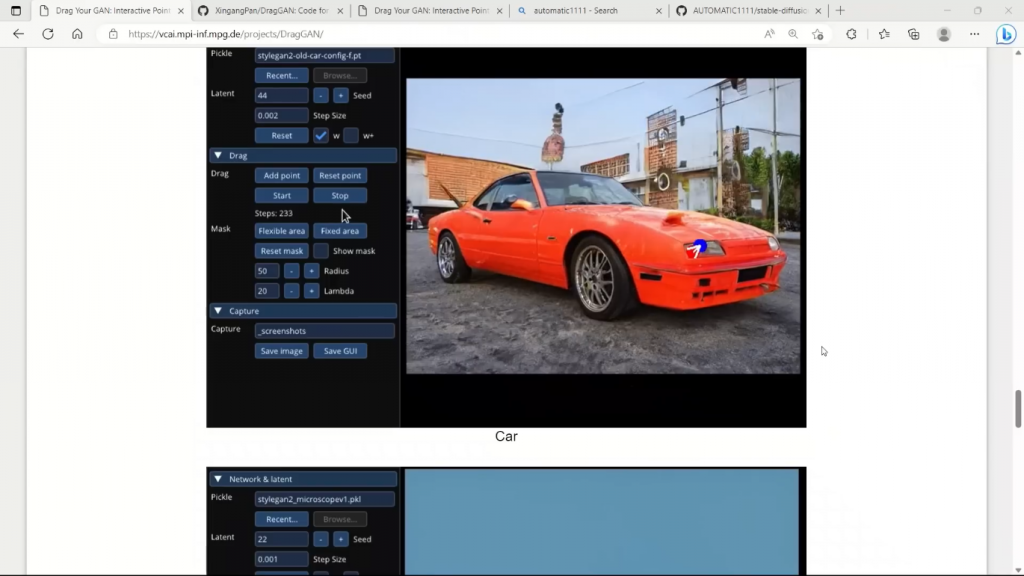1024x576 pixels.
Task: Open the Bing sidebar icon
Action: pos(1005,33)
